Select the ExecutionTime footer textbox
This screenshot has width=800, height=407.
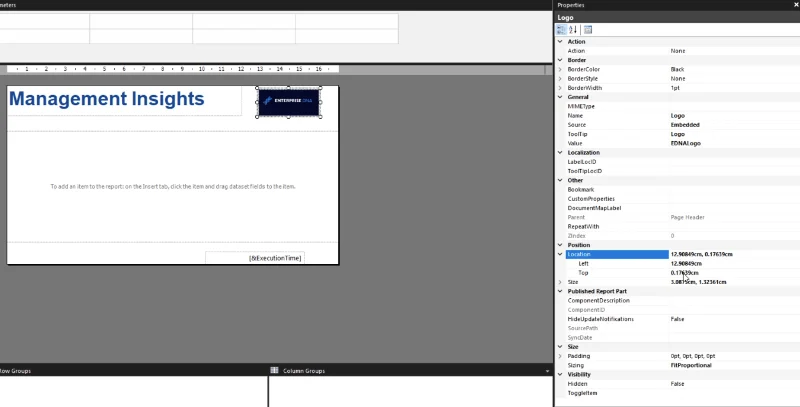pos(255,258)
